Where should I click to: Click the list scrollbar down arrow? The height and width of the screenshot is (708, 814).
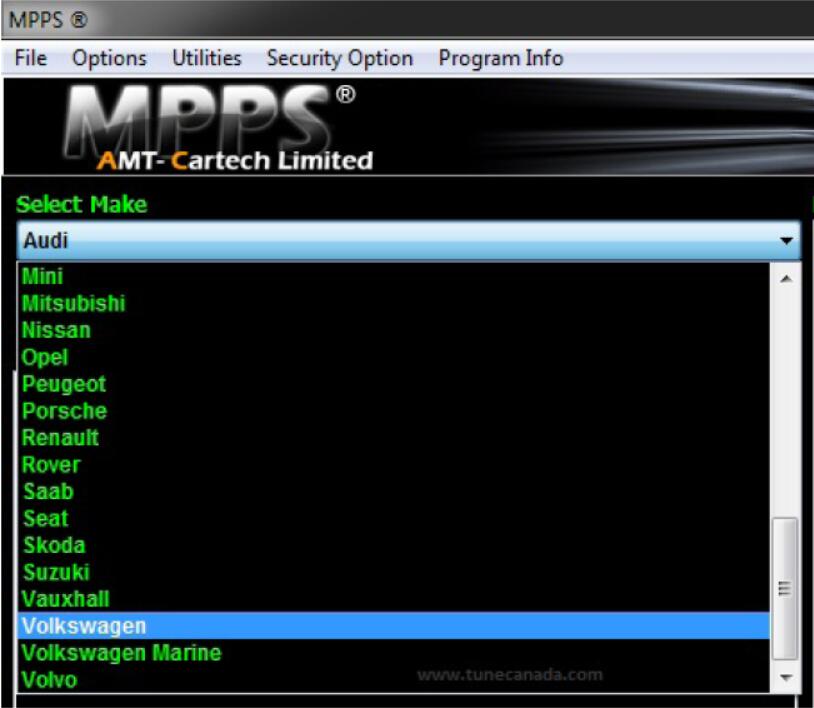coord(785,677)
